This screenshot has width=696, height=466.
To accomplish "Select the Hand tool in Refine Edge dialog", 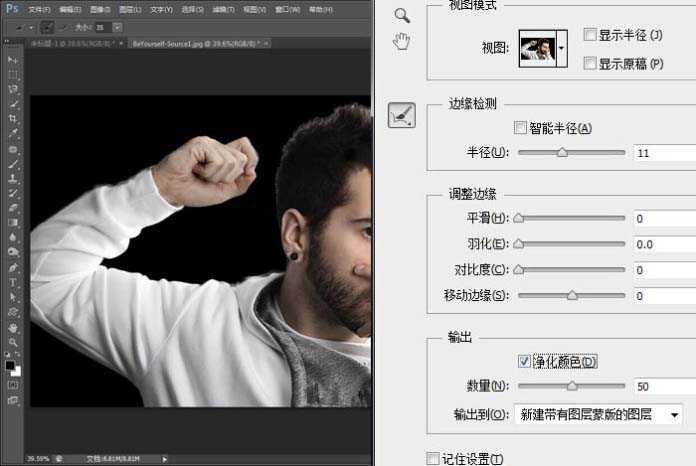I will click(402, 41).
